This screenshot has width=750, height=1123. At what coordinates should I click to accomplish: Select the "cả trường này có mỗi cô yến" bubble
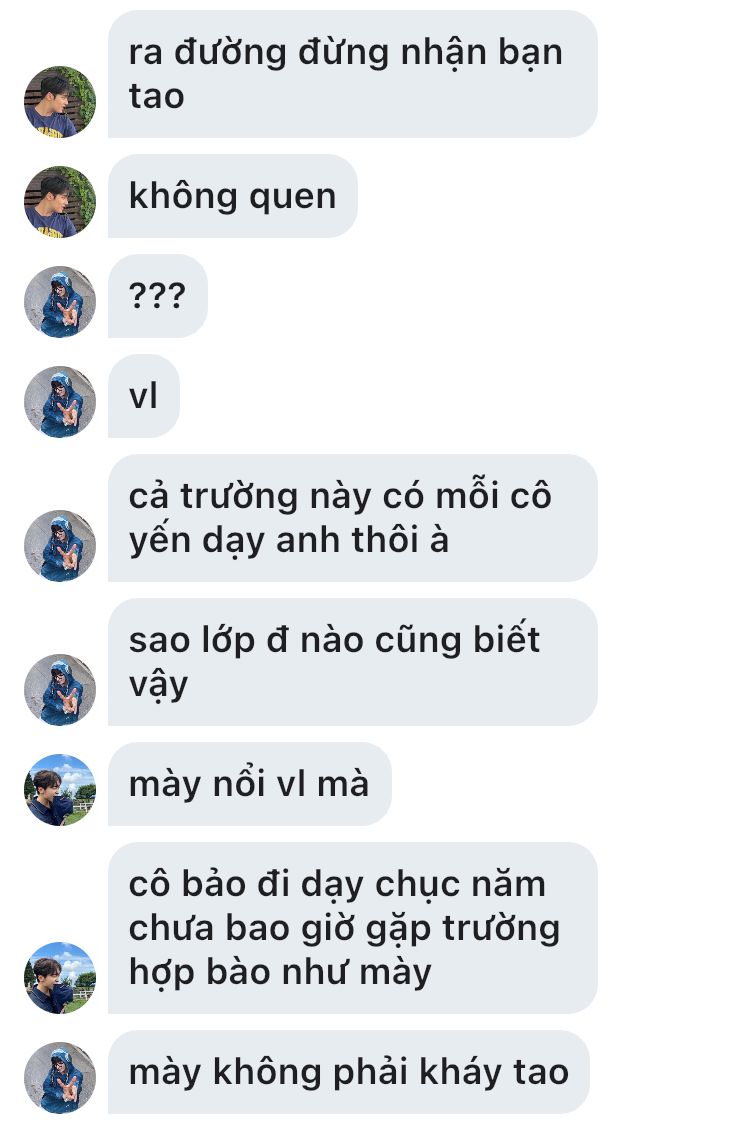352,518
